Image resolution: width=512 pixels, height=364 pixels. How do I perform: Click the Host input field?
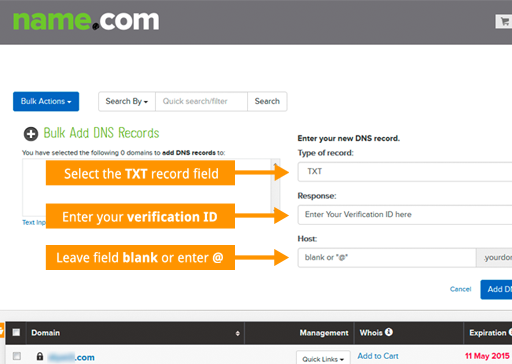(x=387, y=258)
